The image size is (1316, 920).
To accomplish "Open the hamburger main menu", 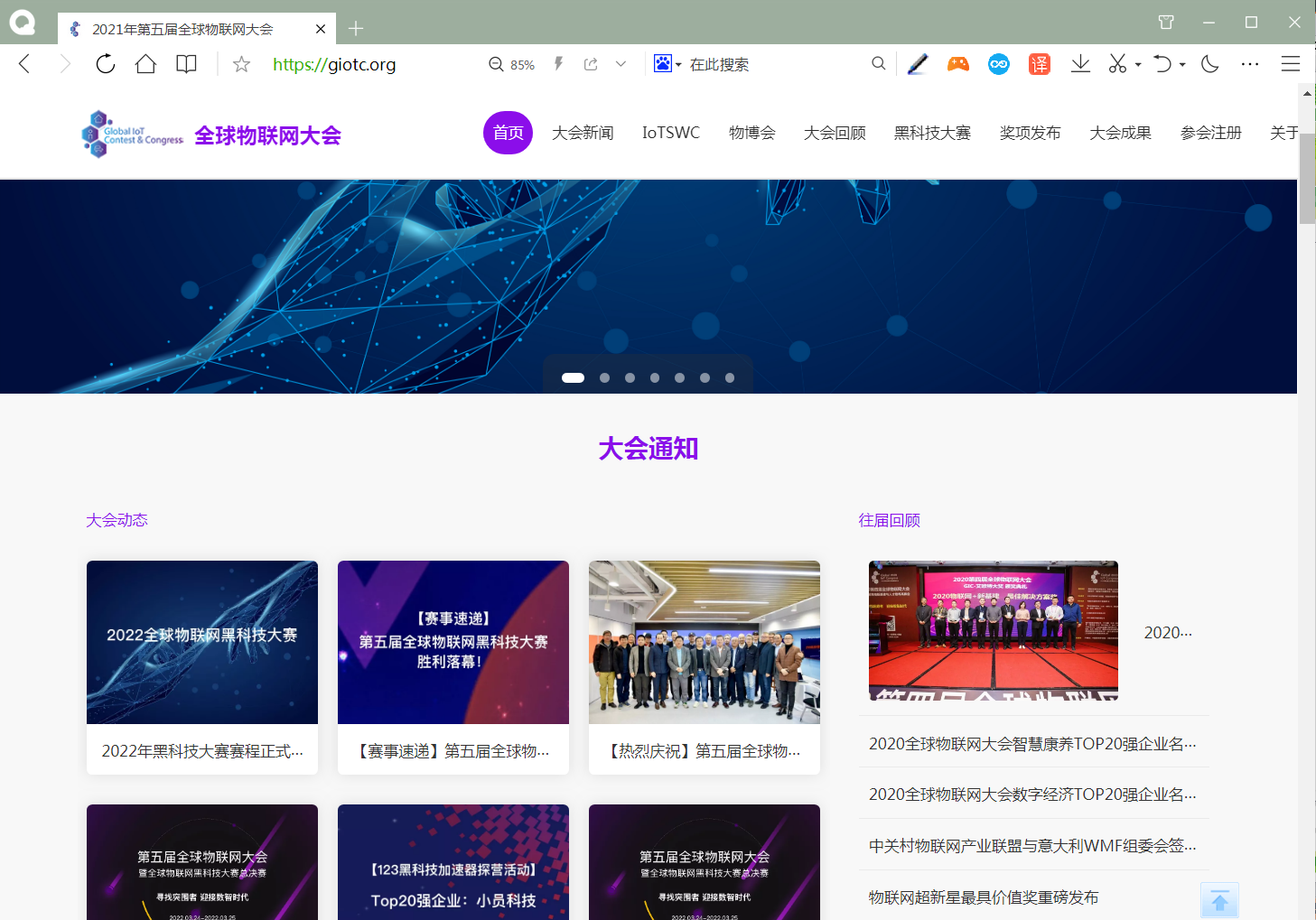I will pos(1291,64).
